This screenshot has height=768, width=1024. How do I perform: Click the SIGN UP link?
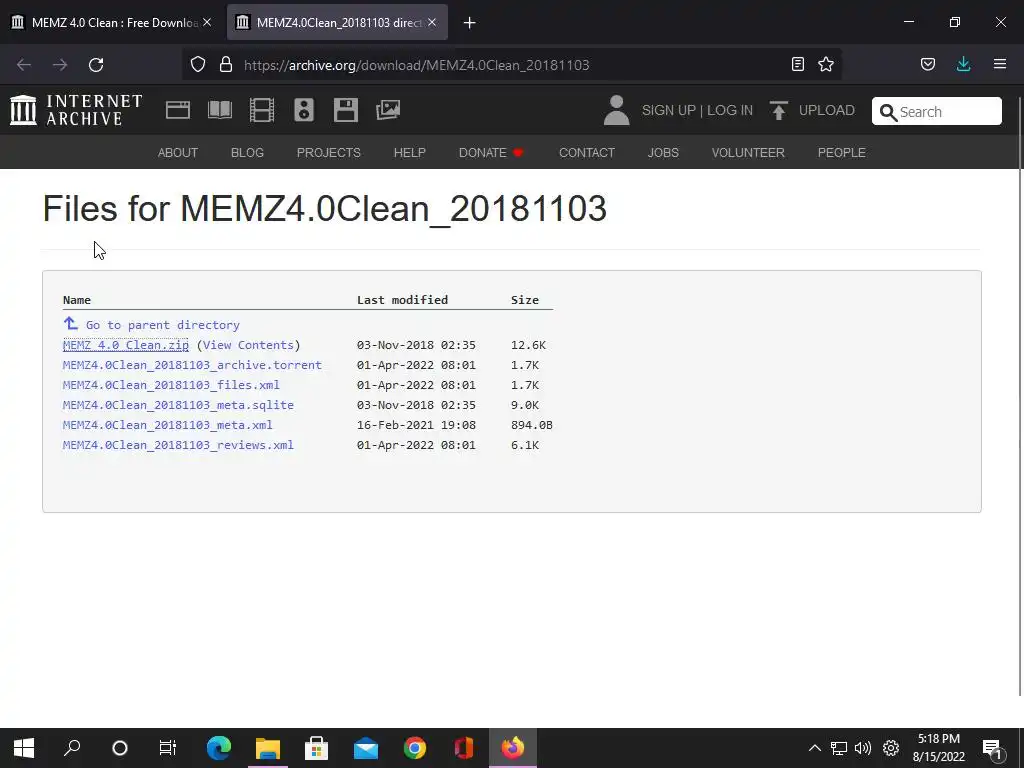pos(668,110)
